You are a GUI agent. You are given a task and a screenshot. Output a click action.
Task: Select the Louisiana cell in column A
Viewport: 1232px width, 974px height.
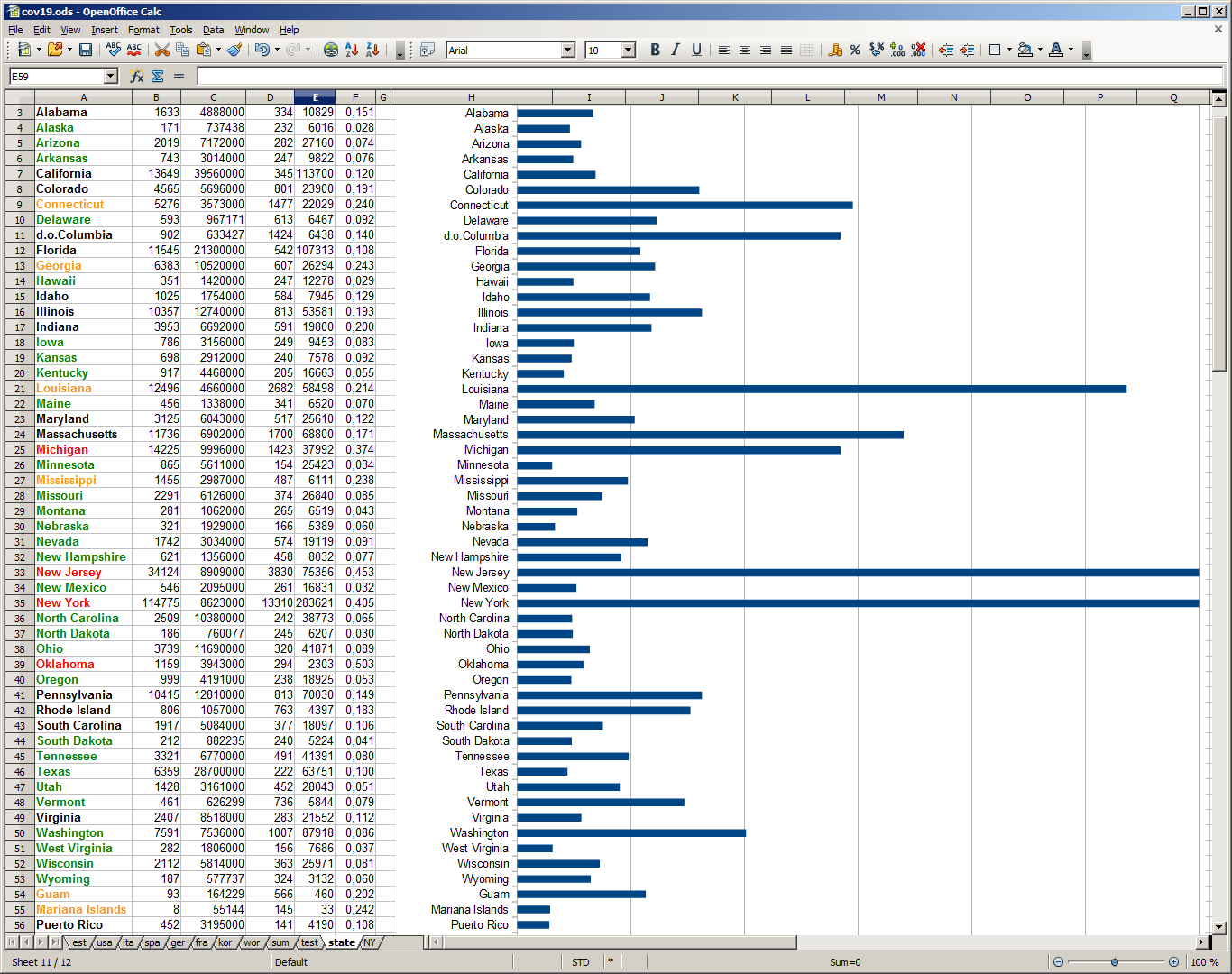point(83,389)
